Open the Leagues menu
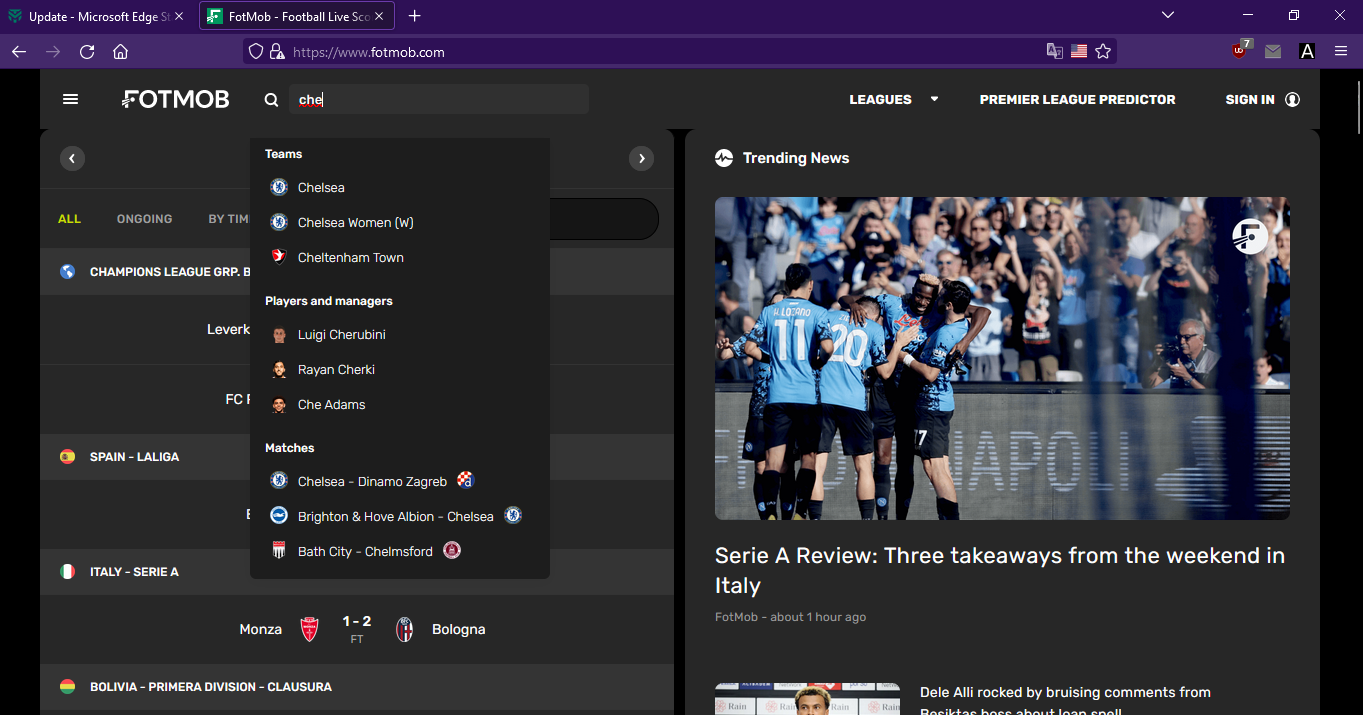Screen dimensions: 1363x715 (880, 100)
